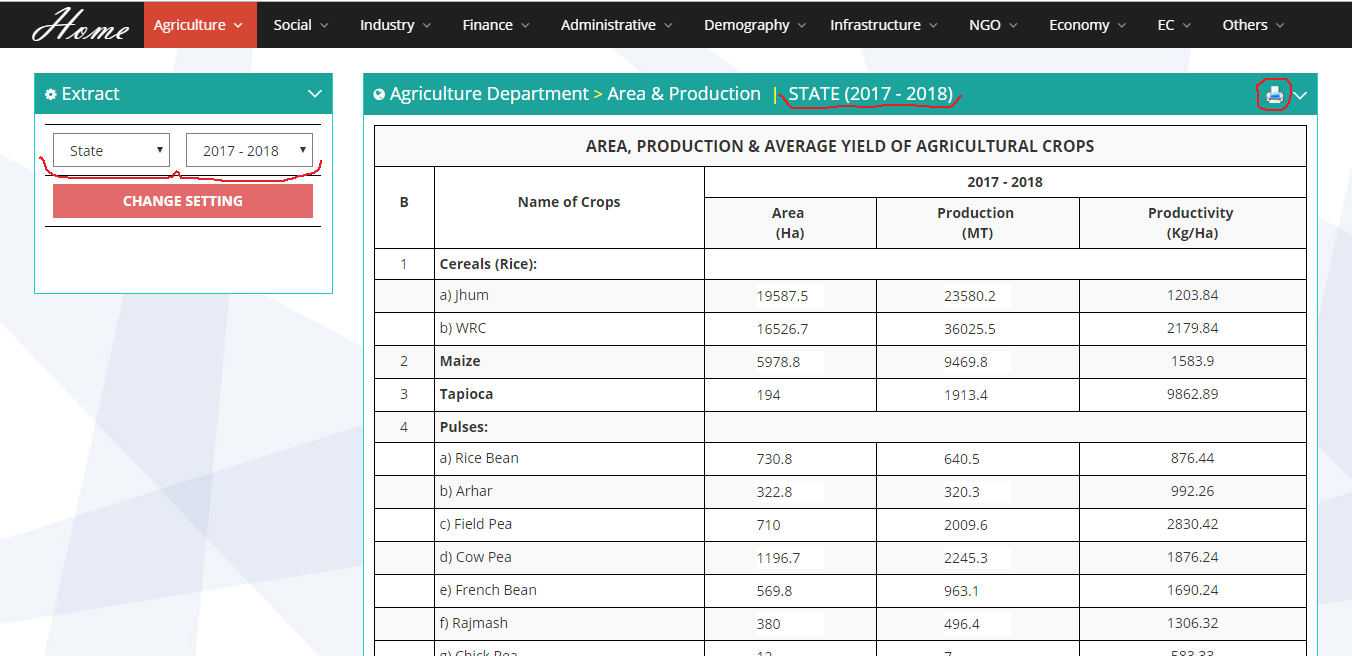1352x656 pixels.
Task: Open the Economy menu
Action: [x=1086, y=25]
